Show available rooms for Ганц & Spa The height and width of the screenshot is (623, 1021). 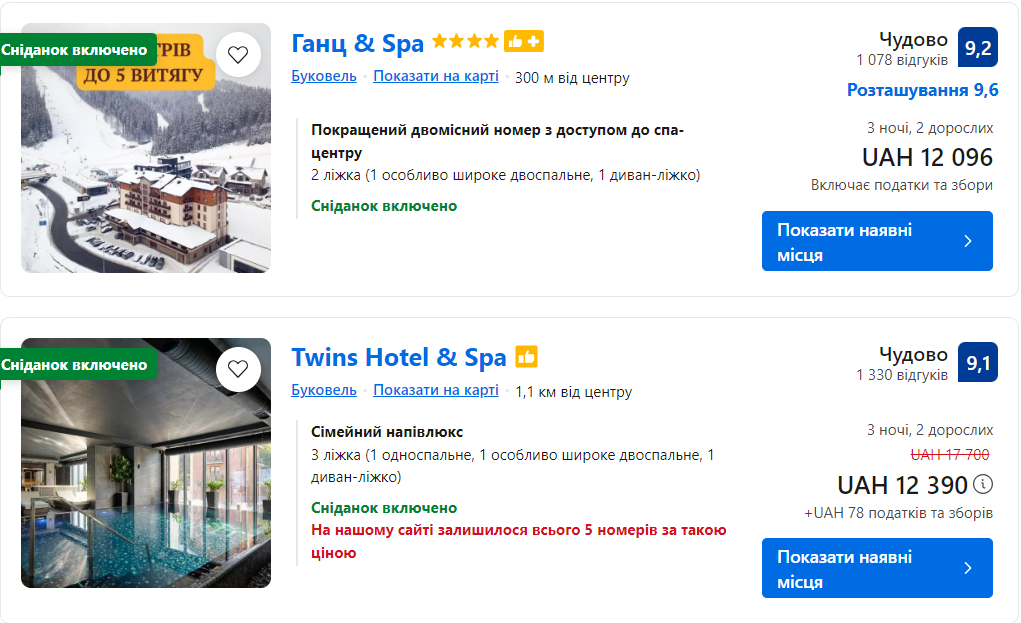point(877,241)
